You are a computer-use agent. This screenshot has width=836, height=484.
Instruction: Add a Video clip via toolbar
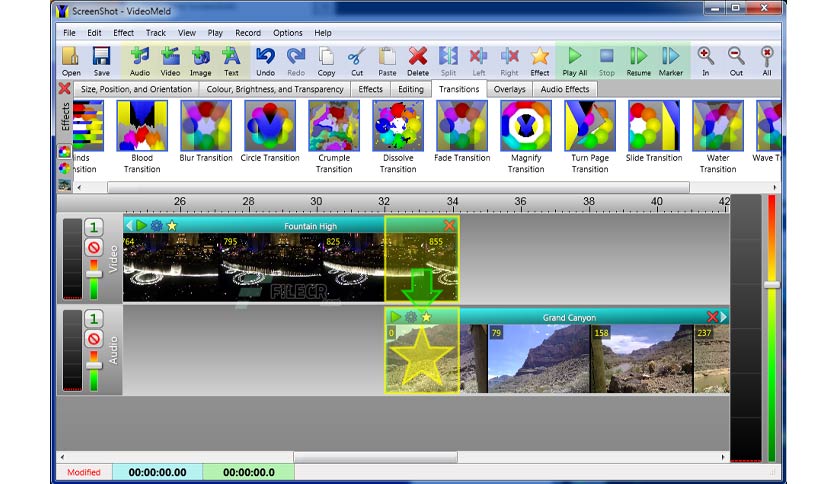170,61
